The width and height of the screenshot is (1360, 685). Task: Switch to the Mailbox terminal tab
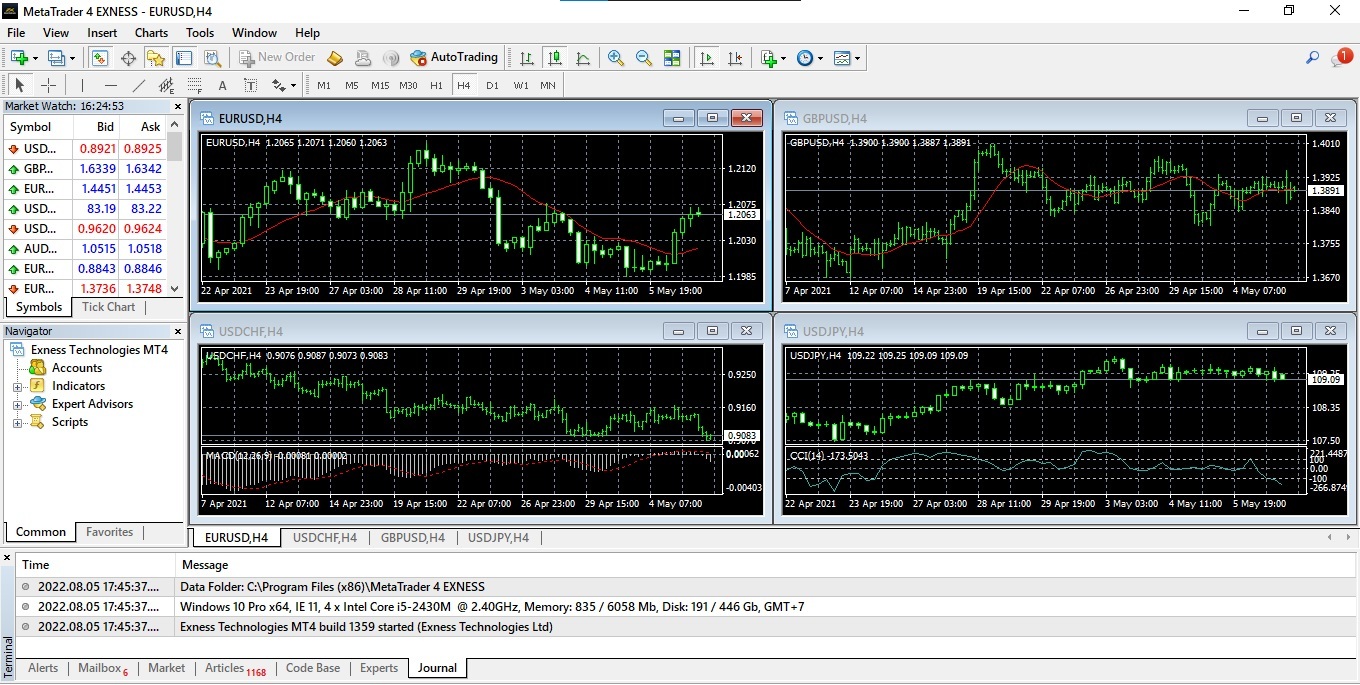(102, 668)
